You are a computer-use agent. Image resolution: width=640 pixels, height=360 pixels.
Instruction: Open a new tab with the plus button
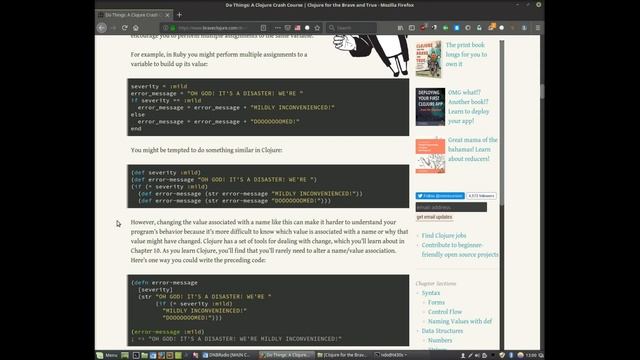(179, 15)
